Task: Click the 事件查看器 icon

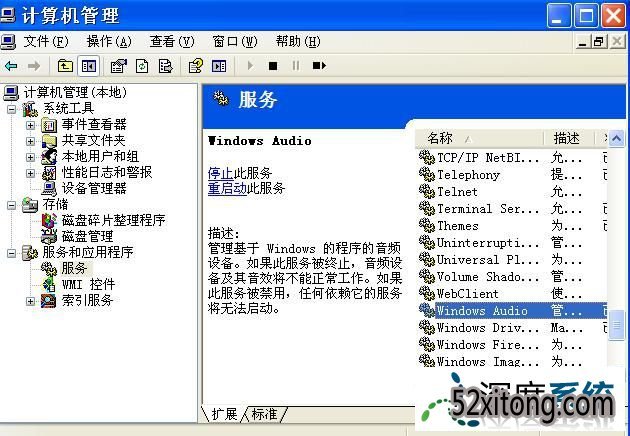Action: tap(49, 125)
